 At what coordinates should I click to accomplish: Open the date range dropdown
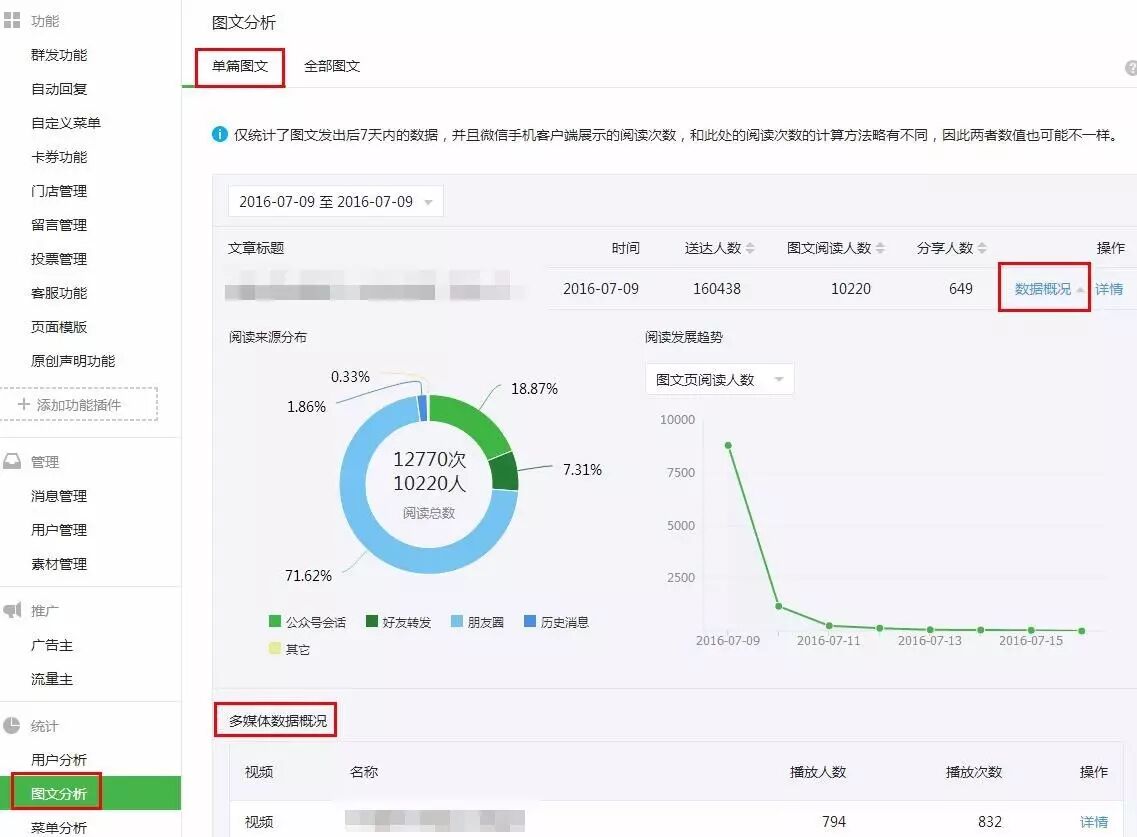click(335, 202)
